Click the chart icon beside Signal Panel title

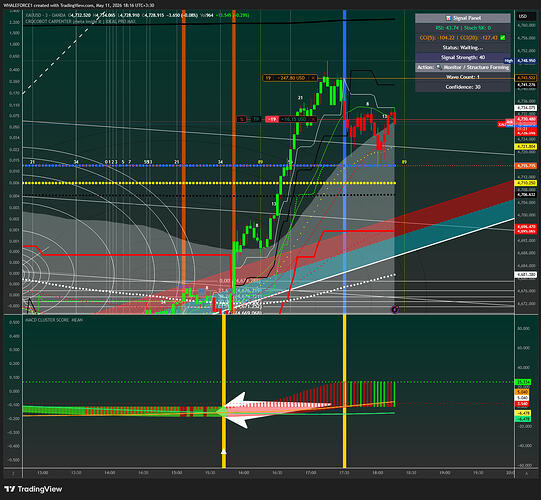pos(448,18)
